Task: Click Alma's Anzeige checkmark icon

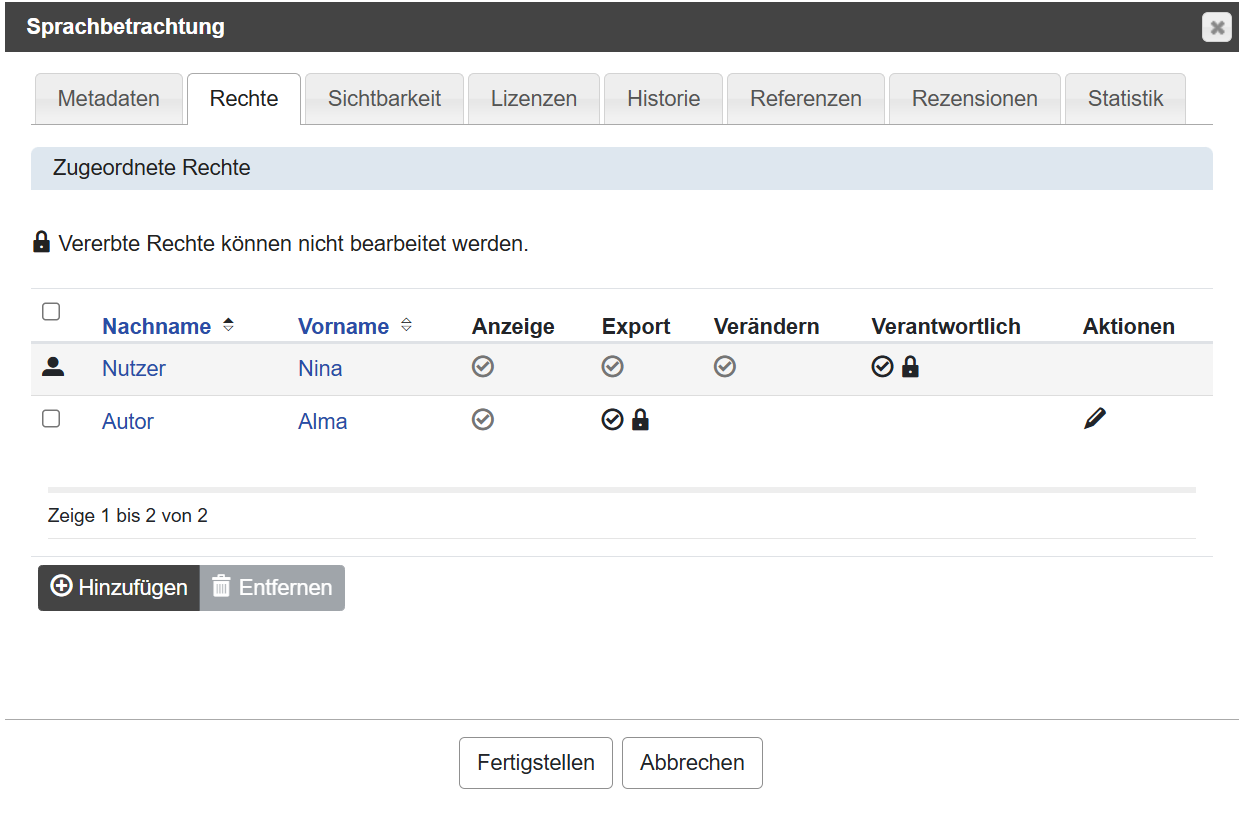Action: click(483, 420)
